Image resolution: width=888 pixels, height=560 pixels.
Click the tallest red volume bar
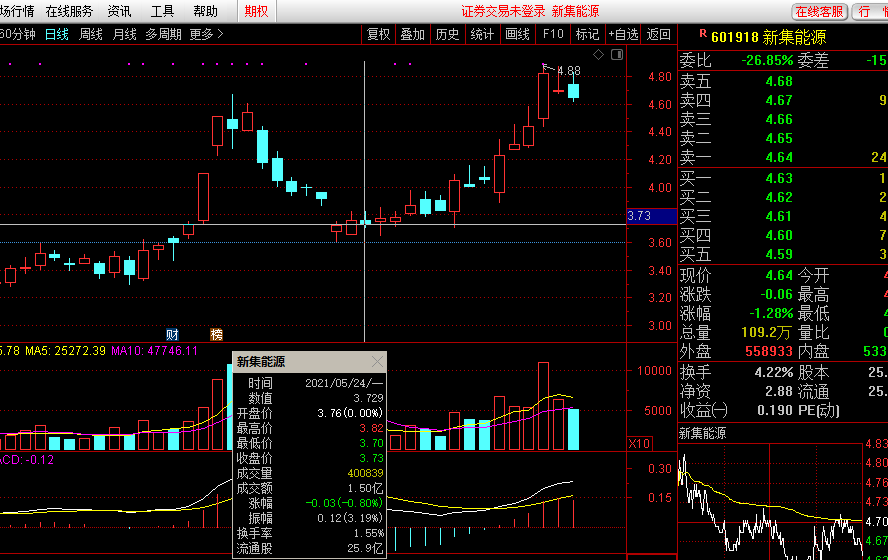543,406
